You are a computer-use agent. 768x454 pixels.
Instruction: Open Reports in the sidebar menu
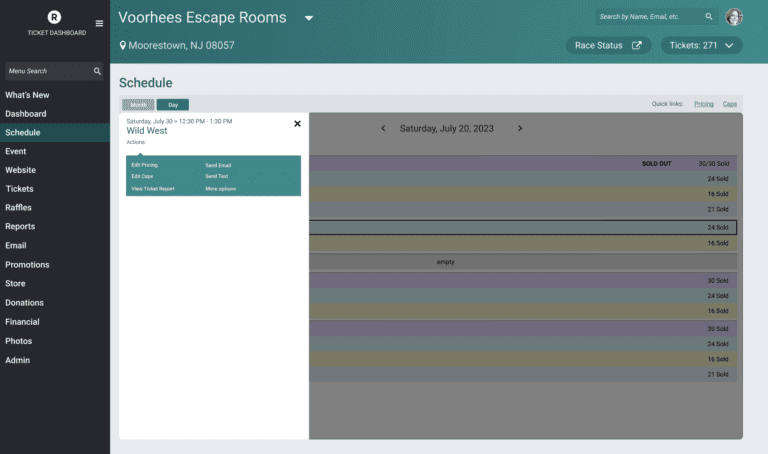[20, 227]
